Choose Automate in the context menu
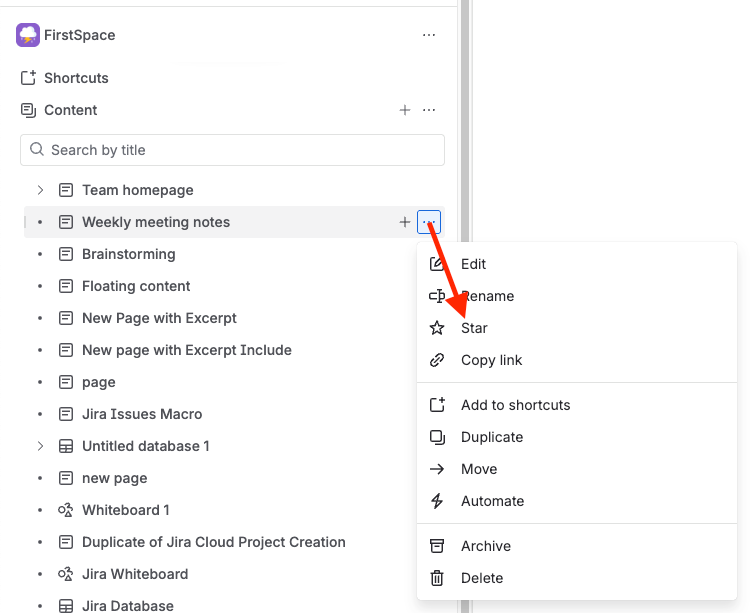The height and width of the screenshot is (613, 756). coord(577,501)
